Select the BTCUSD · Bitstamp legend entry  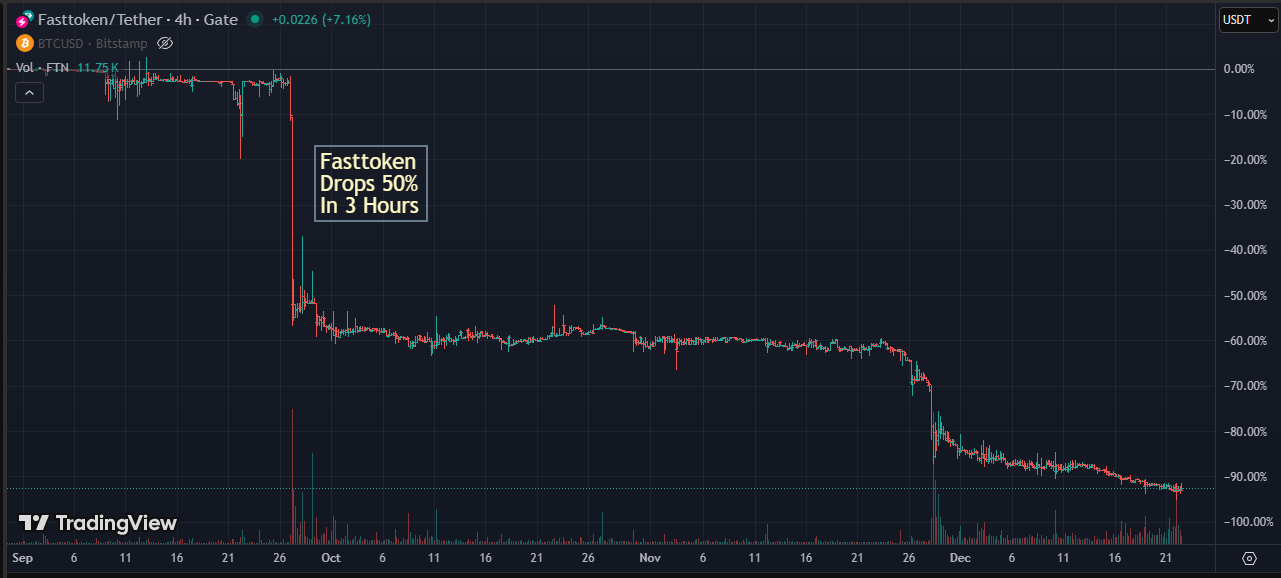(91, 43)
